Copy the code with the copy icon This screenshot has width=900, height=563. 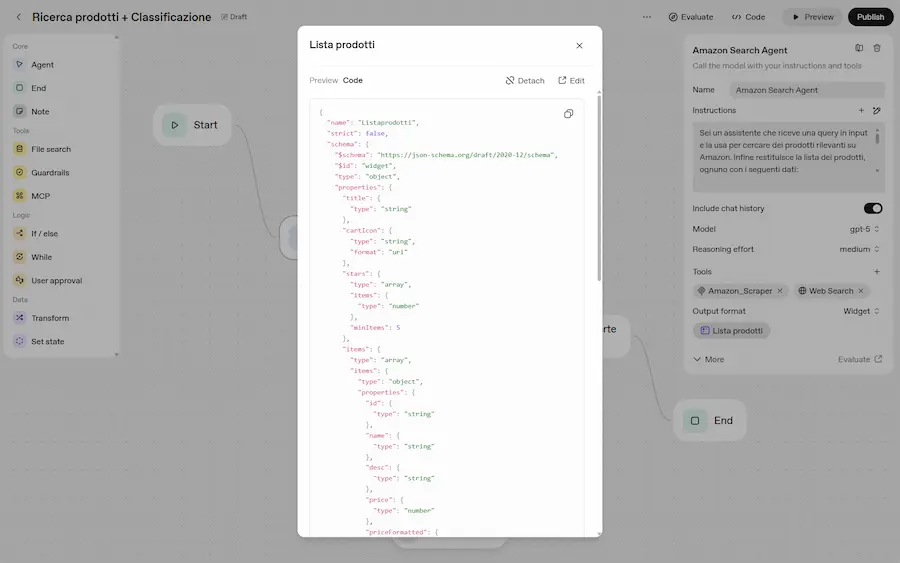568,114
